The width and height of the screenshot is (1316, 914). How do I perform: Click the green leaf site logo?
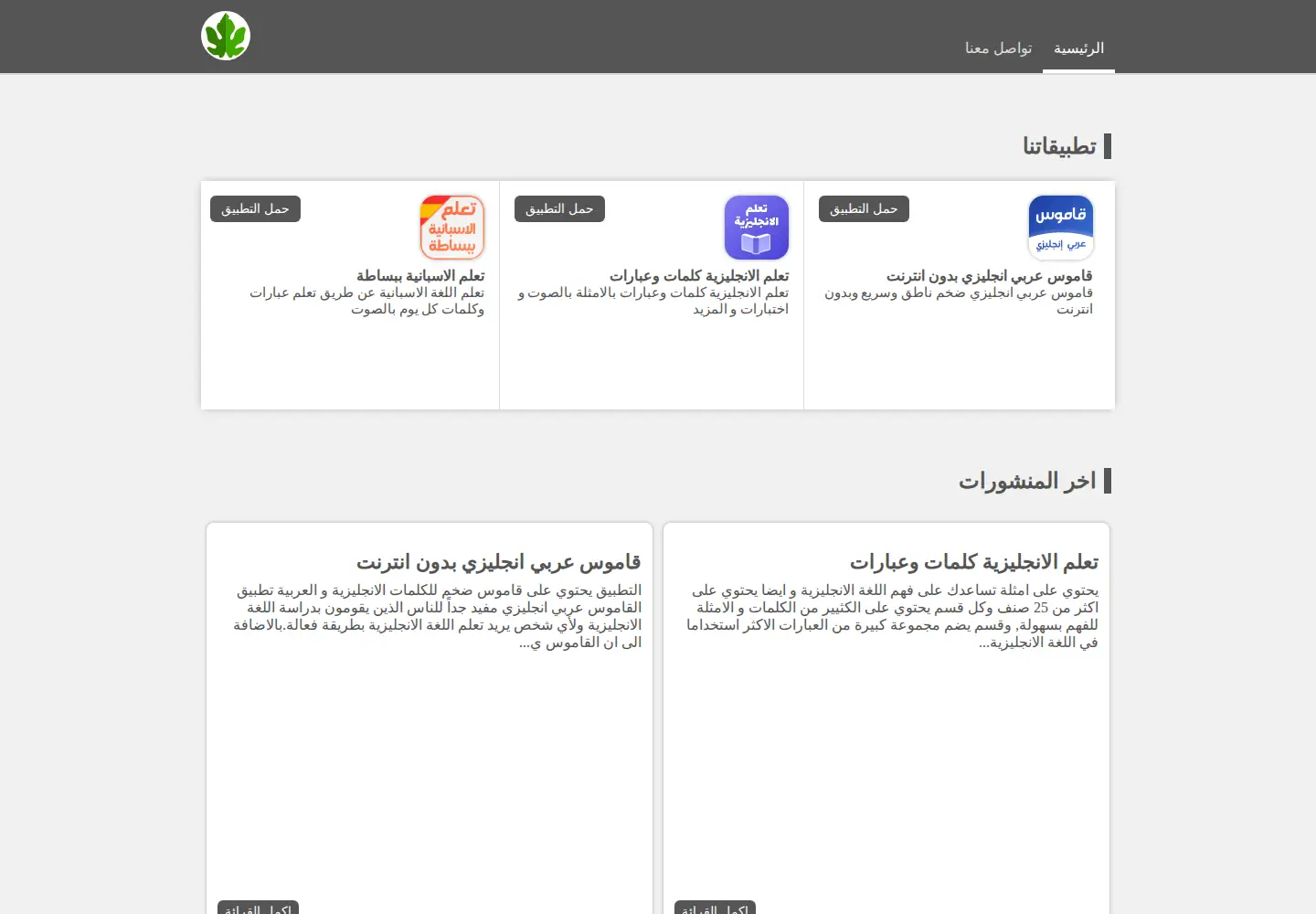226,36
